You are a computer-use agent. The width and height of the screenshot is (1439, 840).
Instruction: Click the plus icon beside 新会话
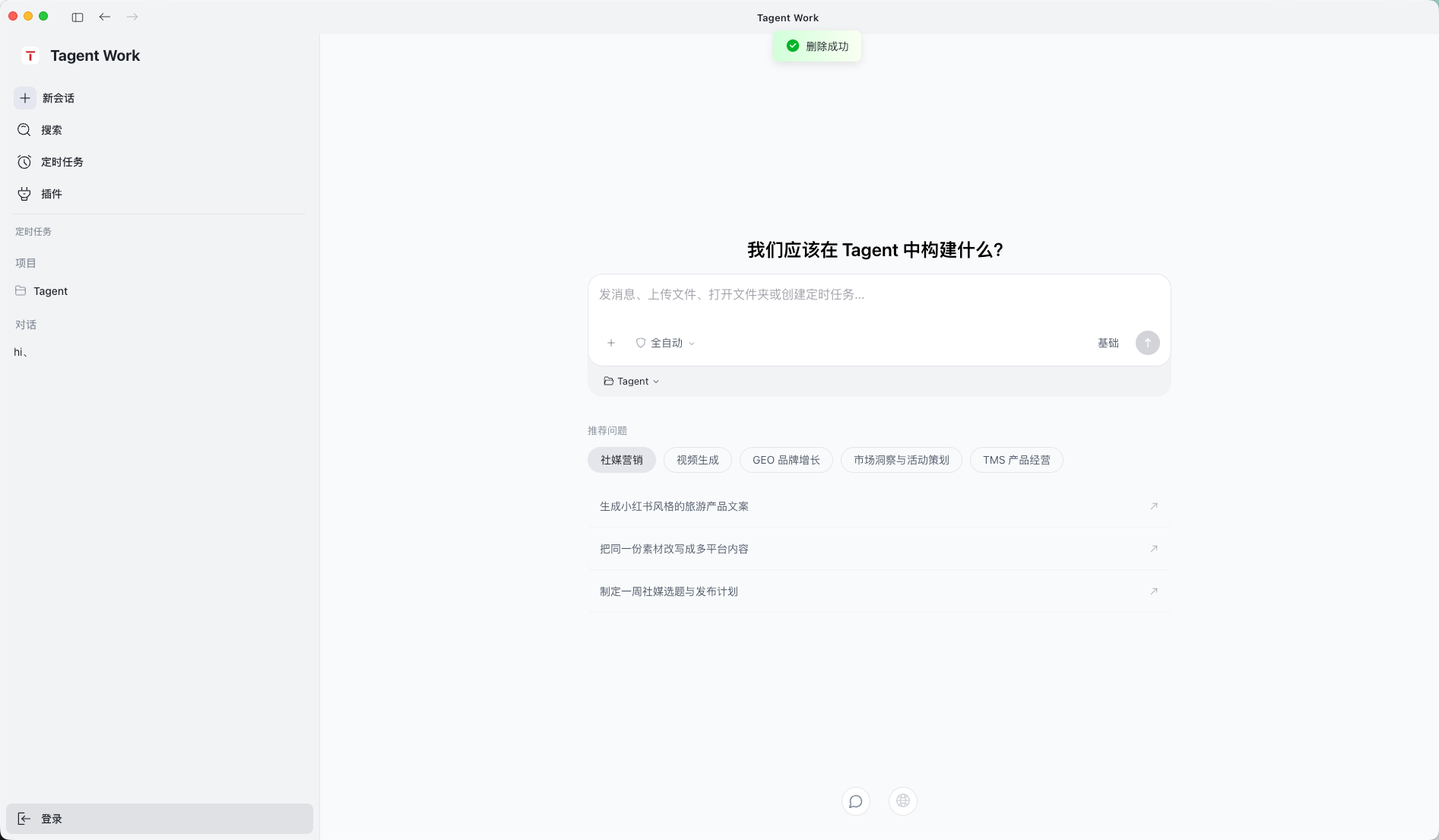tap(25, 98)
